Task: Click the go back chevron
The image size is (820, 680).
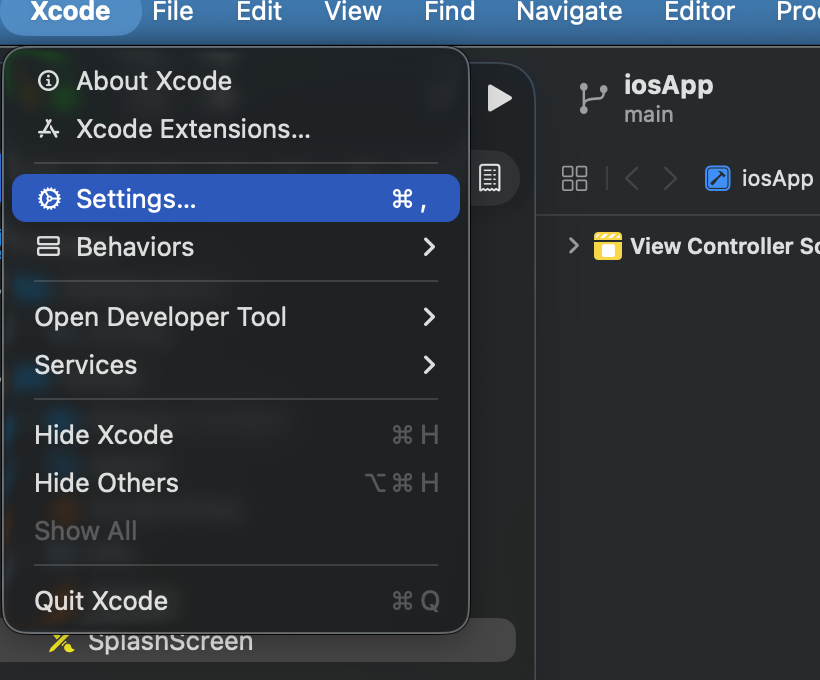Action: click(x=632, y=179)
